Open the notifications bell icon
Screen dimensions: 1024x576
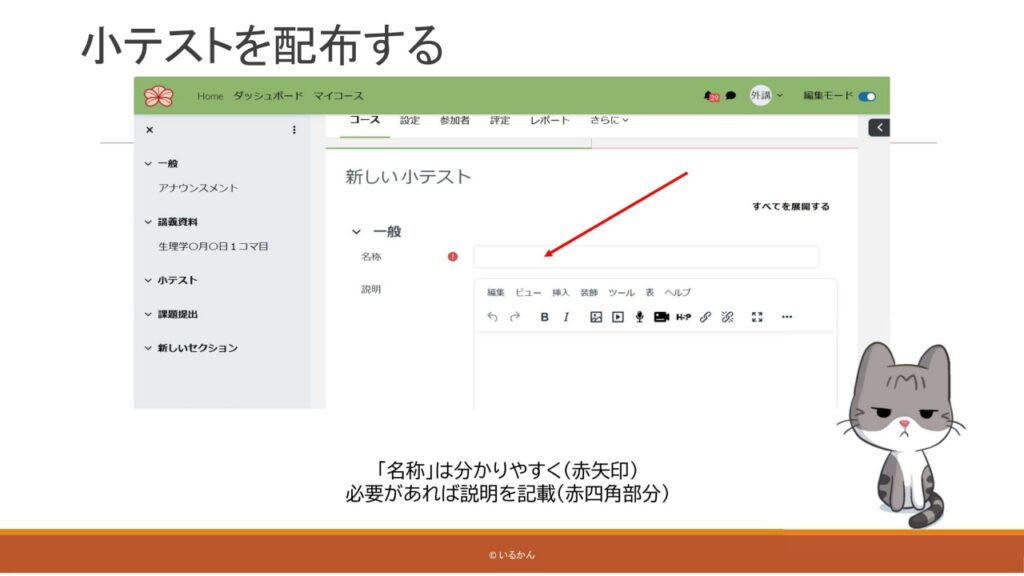(x=711, y=96)
